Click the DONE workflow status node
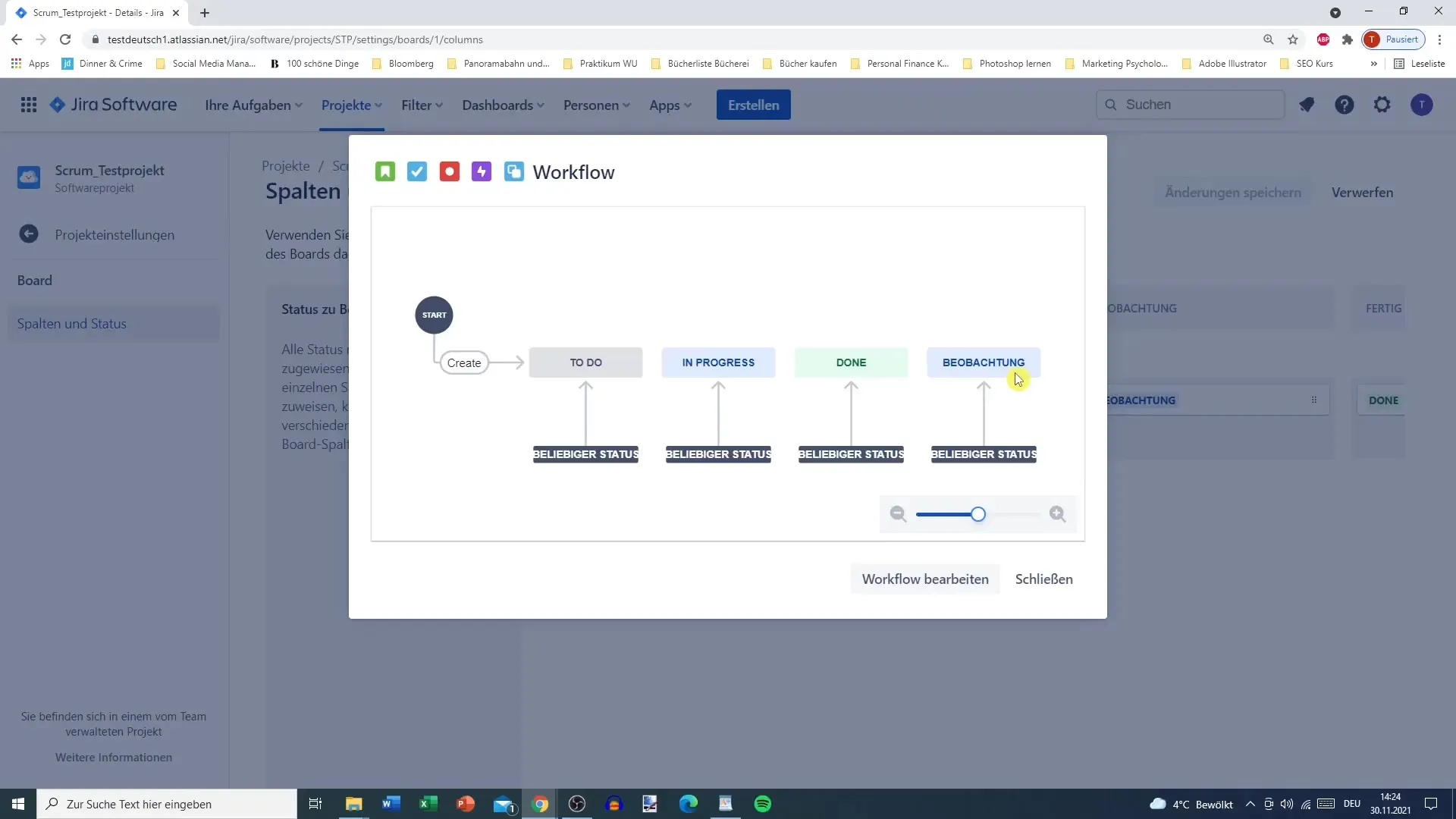1456x819 pixels. [x=851, y=362]
